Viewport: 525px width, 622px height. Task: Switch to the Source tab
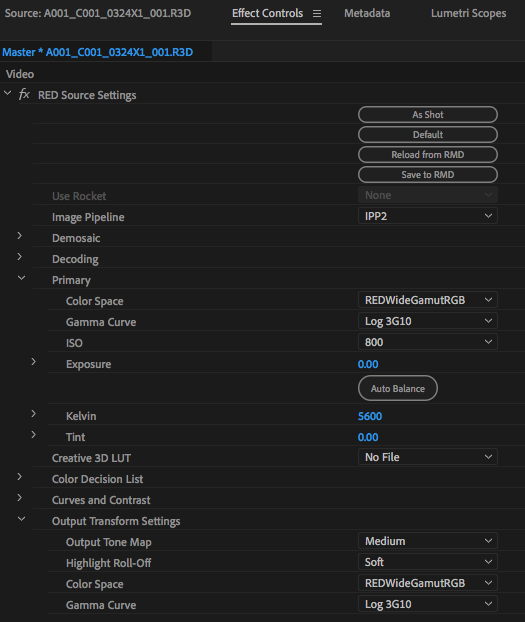point(98,13)
